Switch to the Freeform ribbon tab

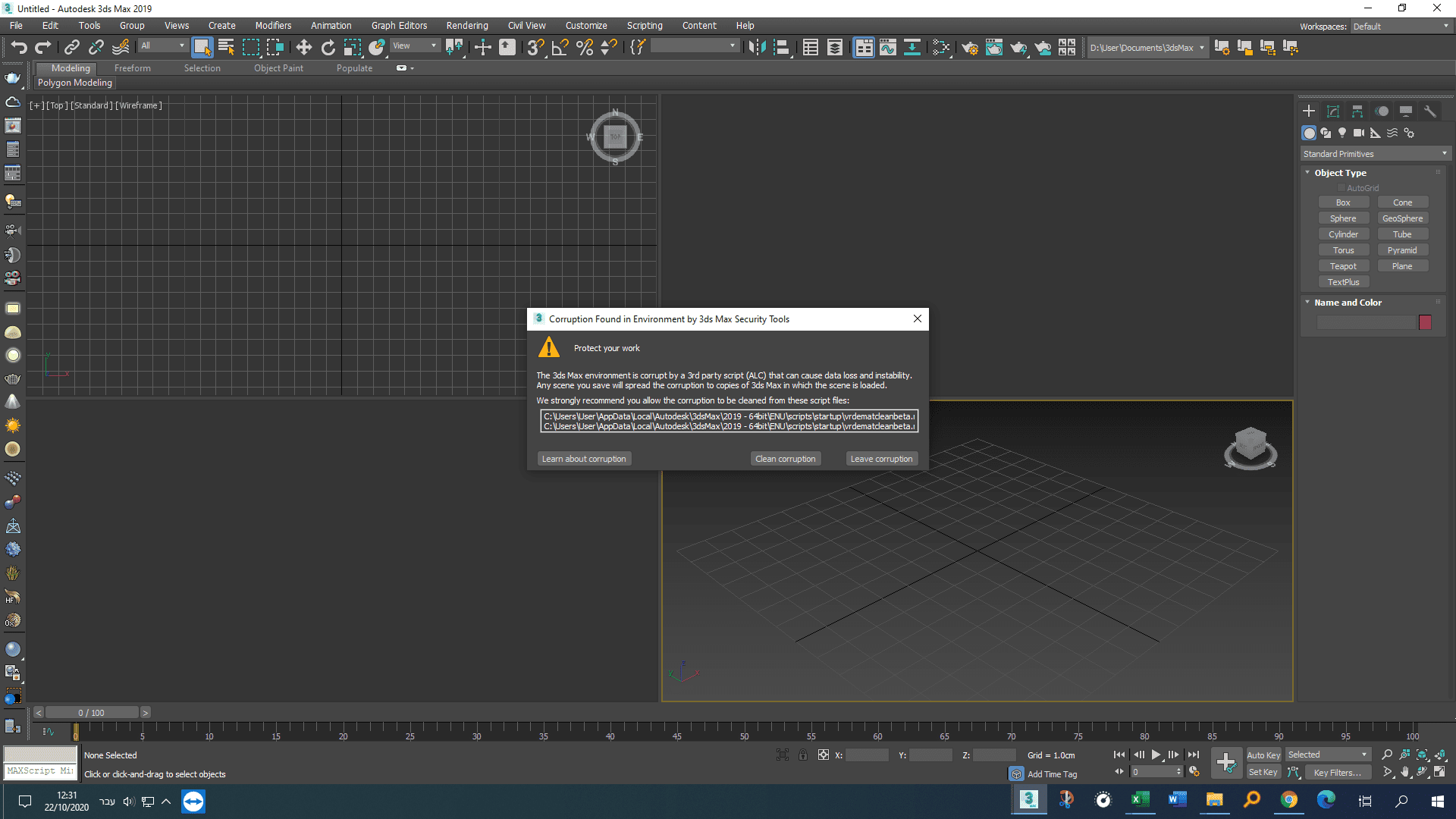(x=133, y=68)
